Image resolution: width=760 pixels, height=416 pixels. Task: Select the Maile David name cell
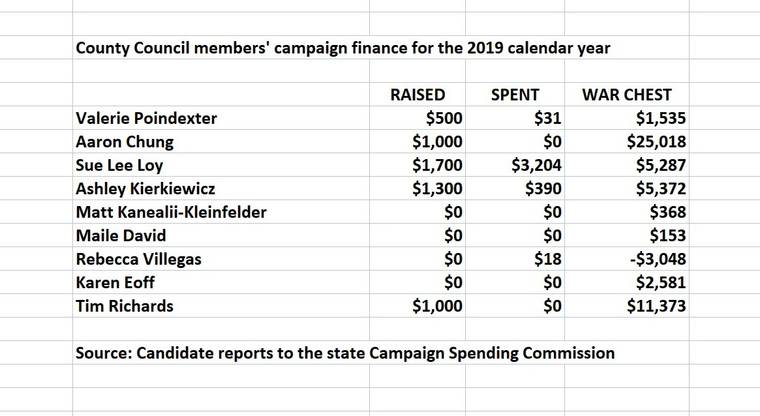tap(116, 236)
